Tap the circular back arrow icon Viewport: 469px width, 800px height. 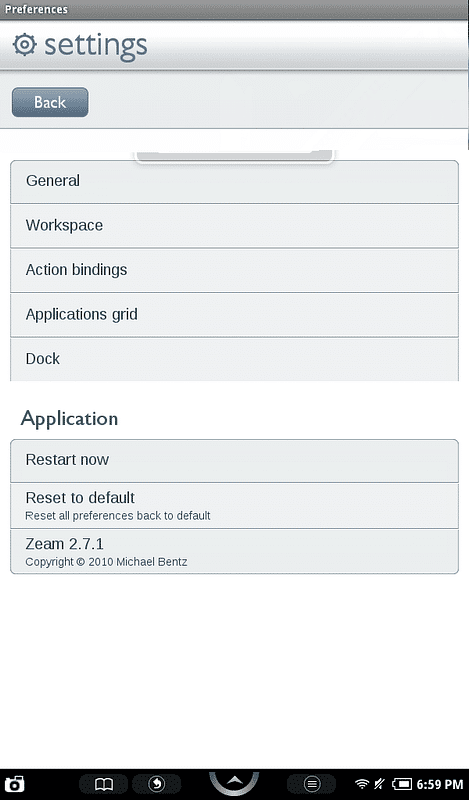pos(157,784)
